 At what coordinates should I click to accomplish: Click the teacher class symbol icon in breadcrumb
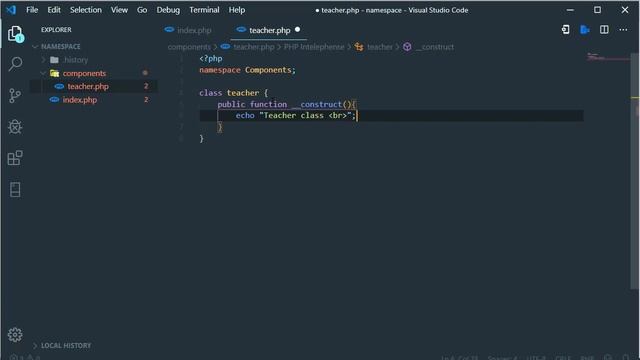click(359, 47)
